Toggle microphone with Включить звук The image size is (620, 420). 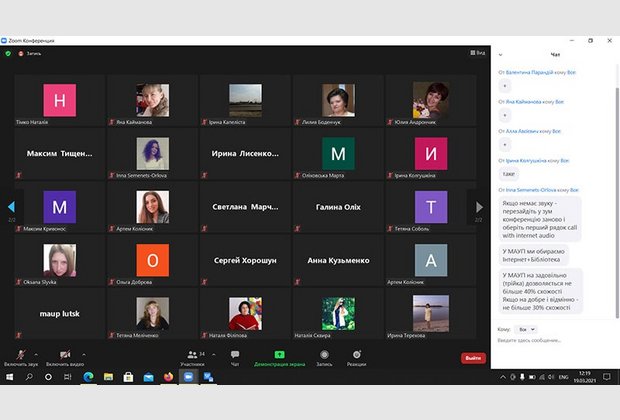click(21, 357)
